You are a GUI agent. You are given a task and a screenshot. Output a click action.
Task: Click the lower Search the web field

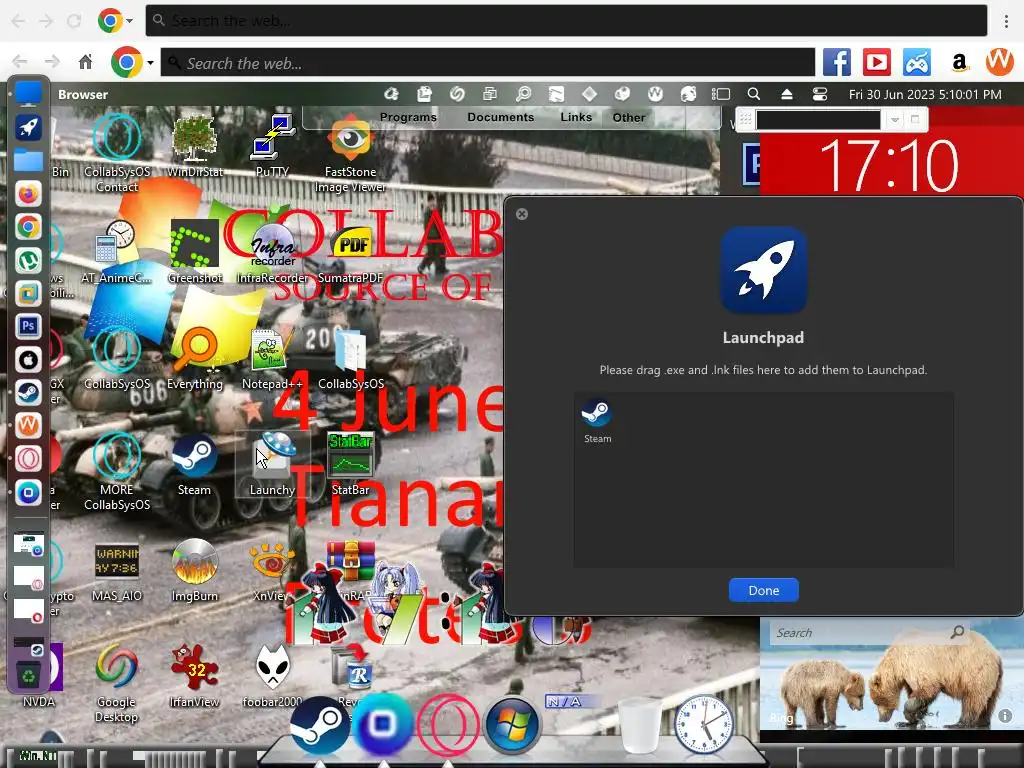pos(488,63)
